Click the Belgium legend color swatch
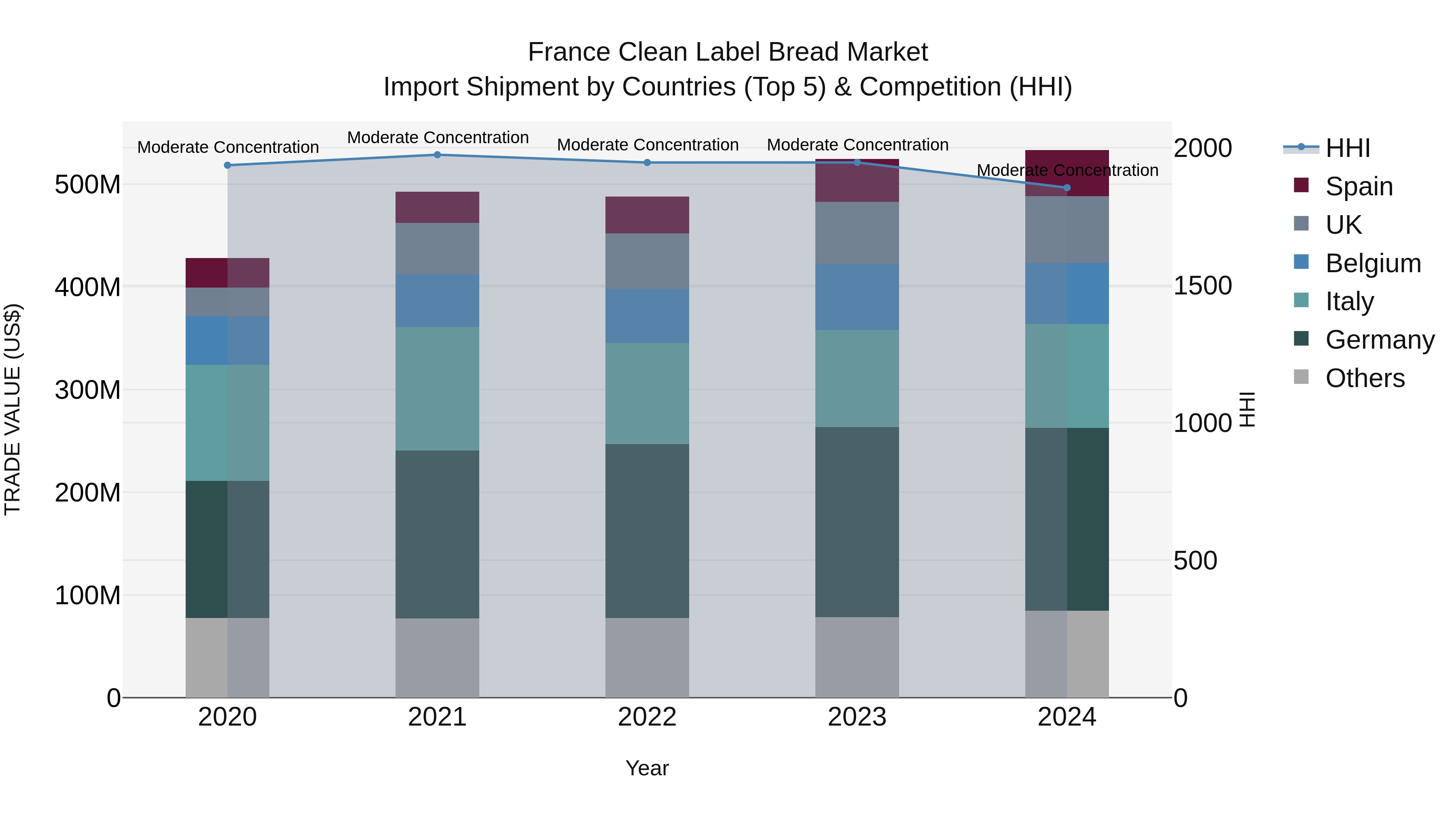The height and width of the screenshot is (819, 1456). (x=1301, y=262)
